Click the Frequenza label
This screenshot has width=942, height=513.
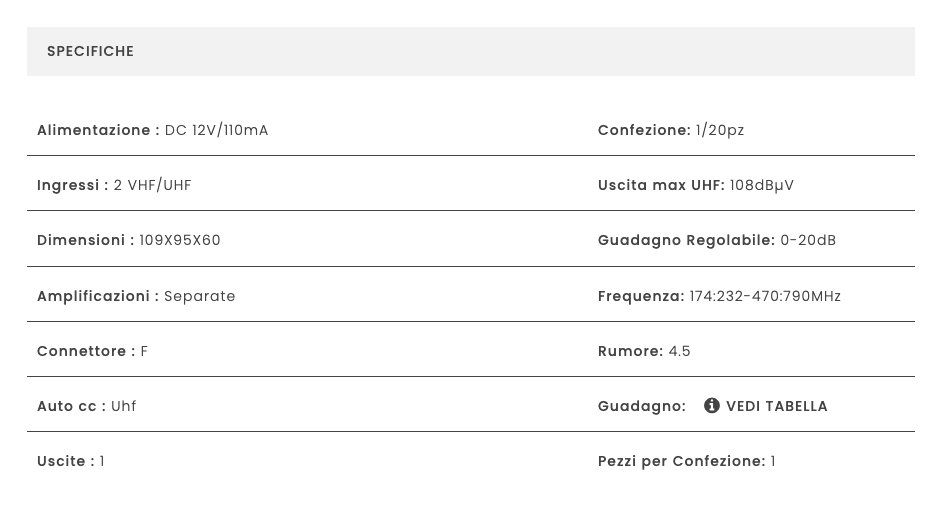[641, 296]
